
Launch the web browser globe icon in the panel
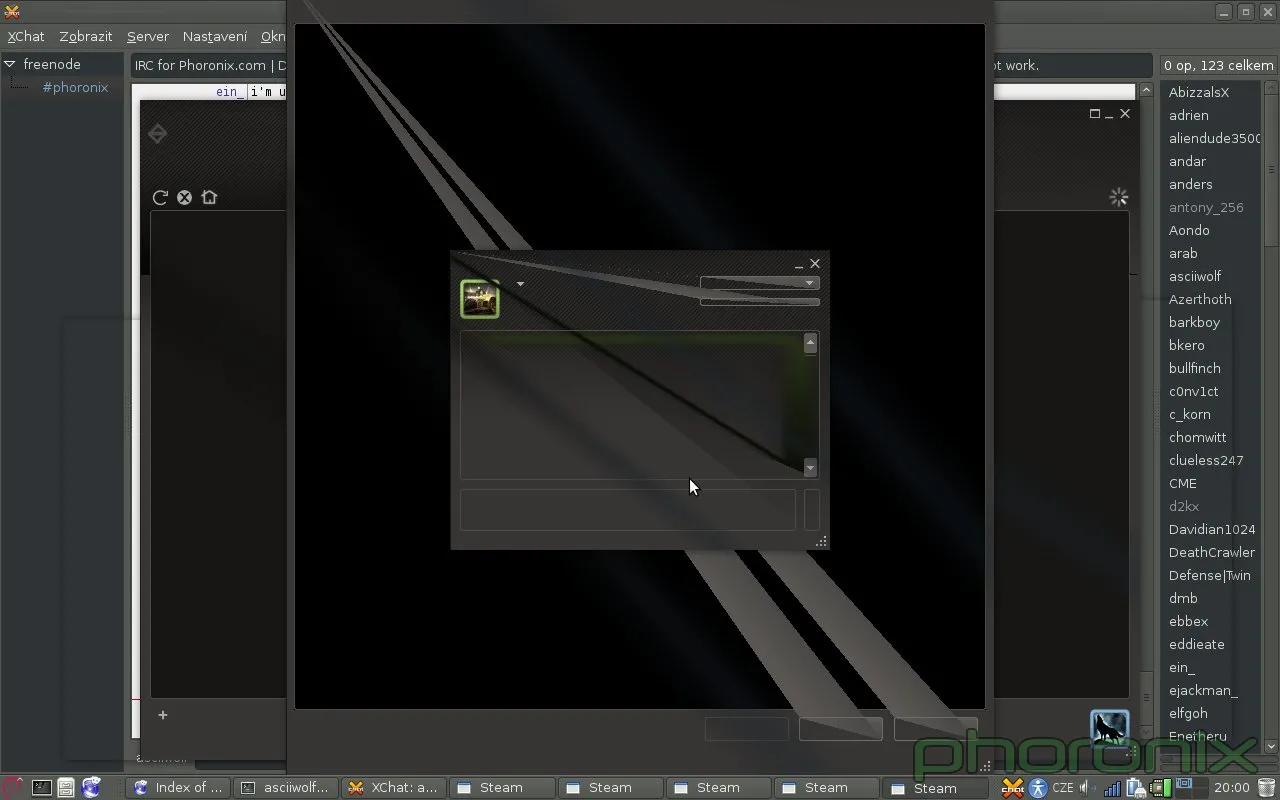tap(91, 788)
